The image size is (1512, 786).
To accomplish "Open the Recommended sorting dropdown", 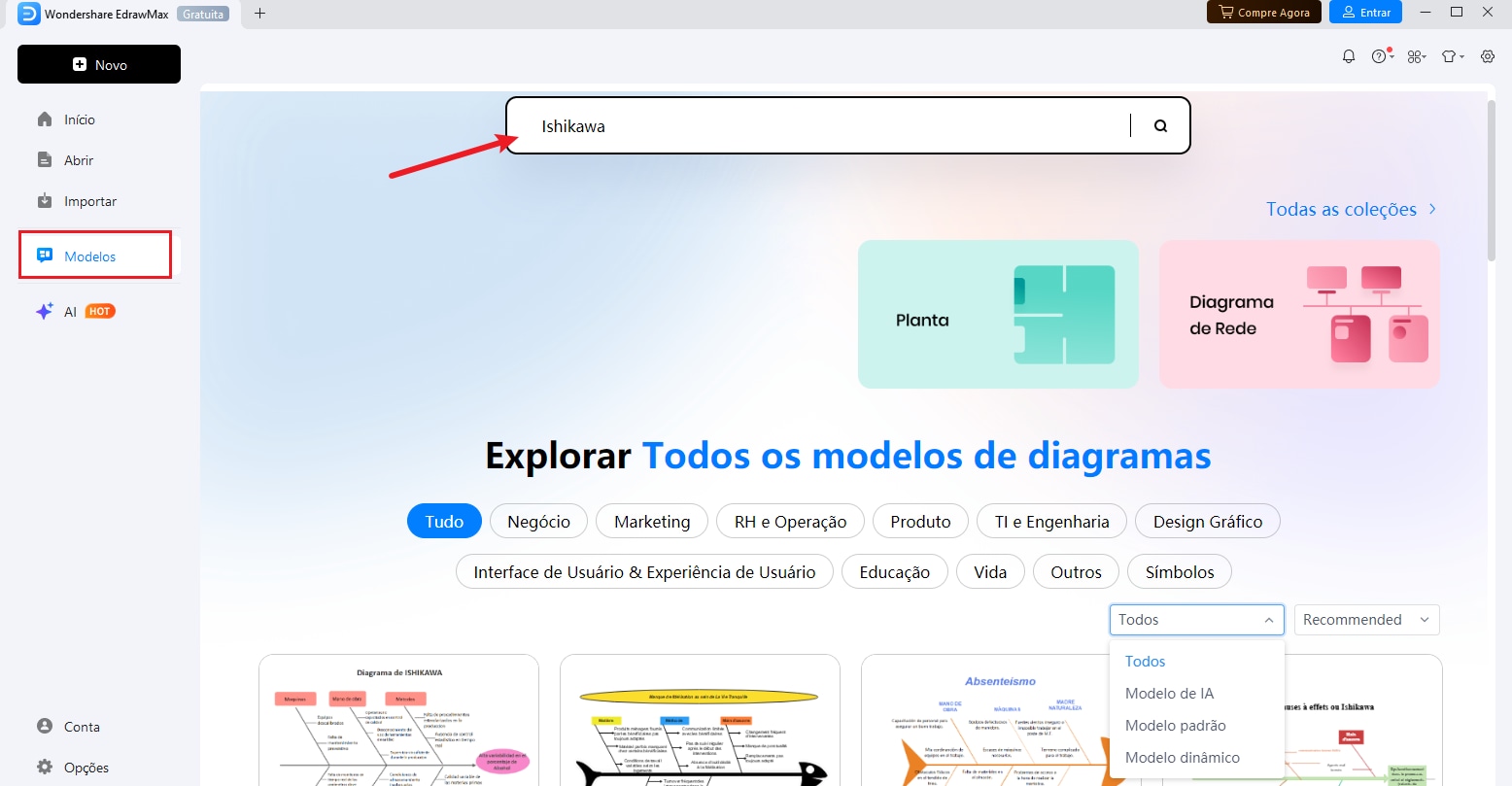I will pyautogui.click(x=1366, y=619).
